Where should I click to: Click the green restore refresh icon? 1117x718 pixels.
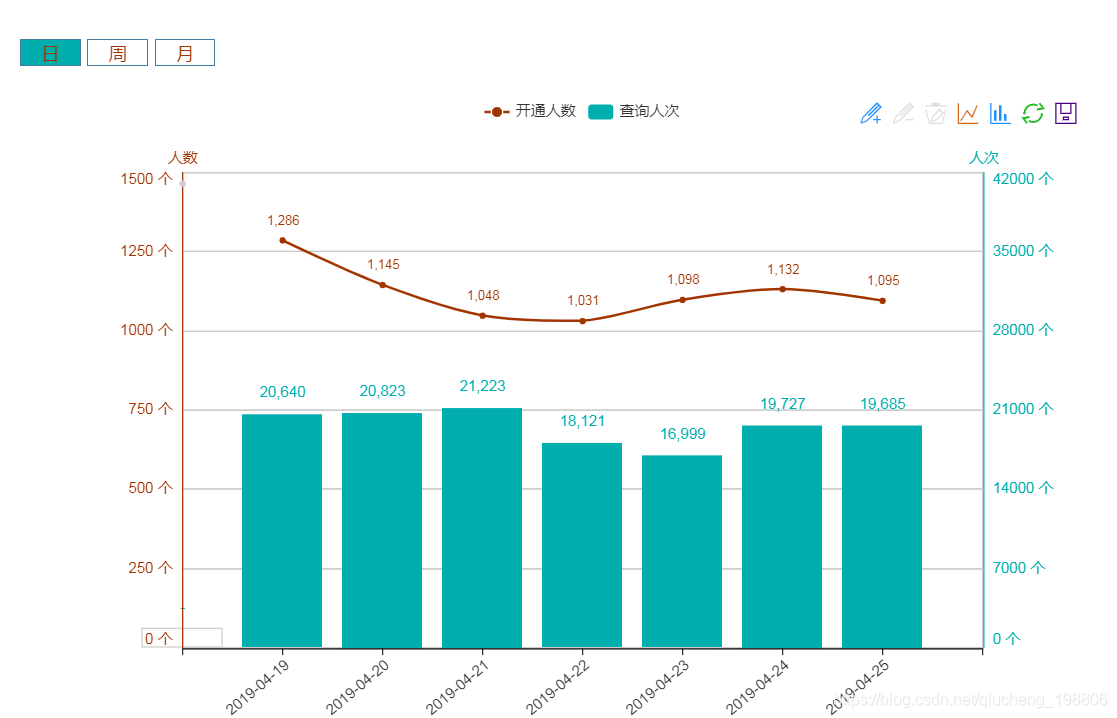[x=1032, y=113]
